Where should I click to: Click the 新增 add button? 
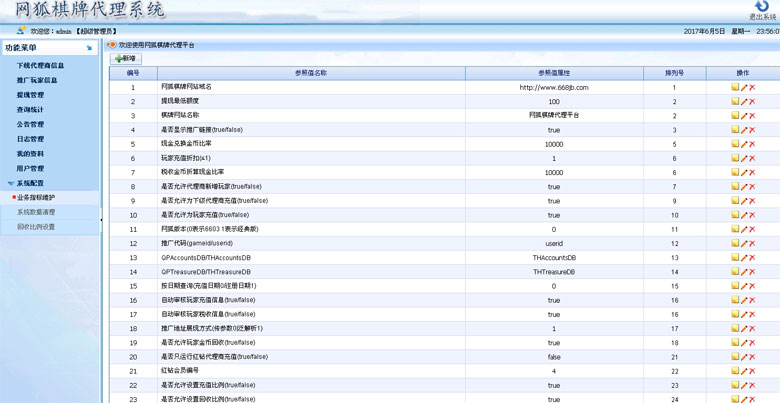coord(126,59)
